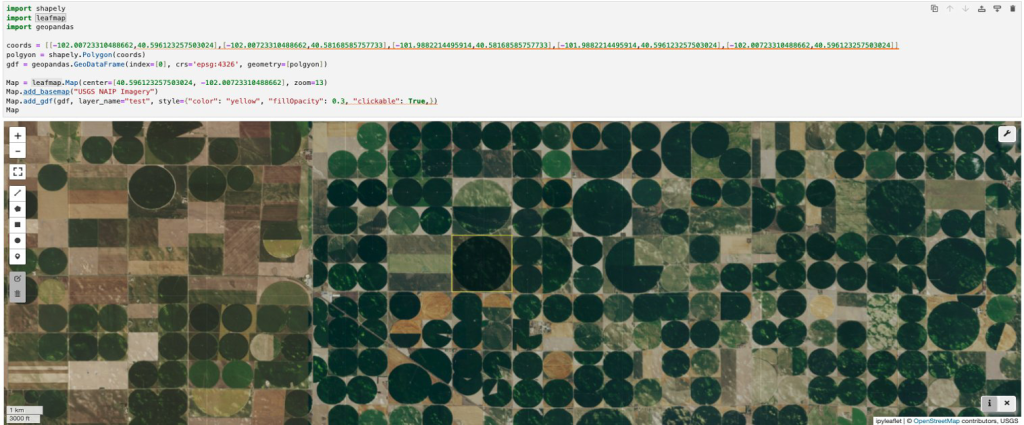This screenshot has height=425, width=1024.
Task: Select the draw polyline tool
Action: 17,192
